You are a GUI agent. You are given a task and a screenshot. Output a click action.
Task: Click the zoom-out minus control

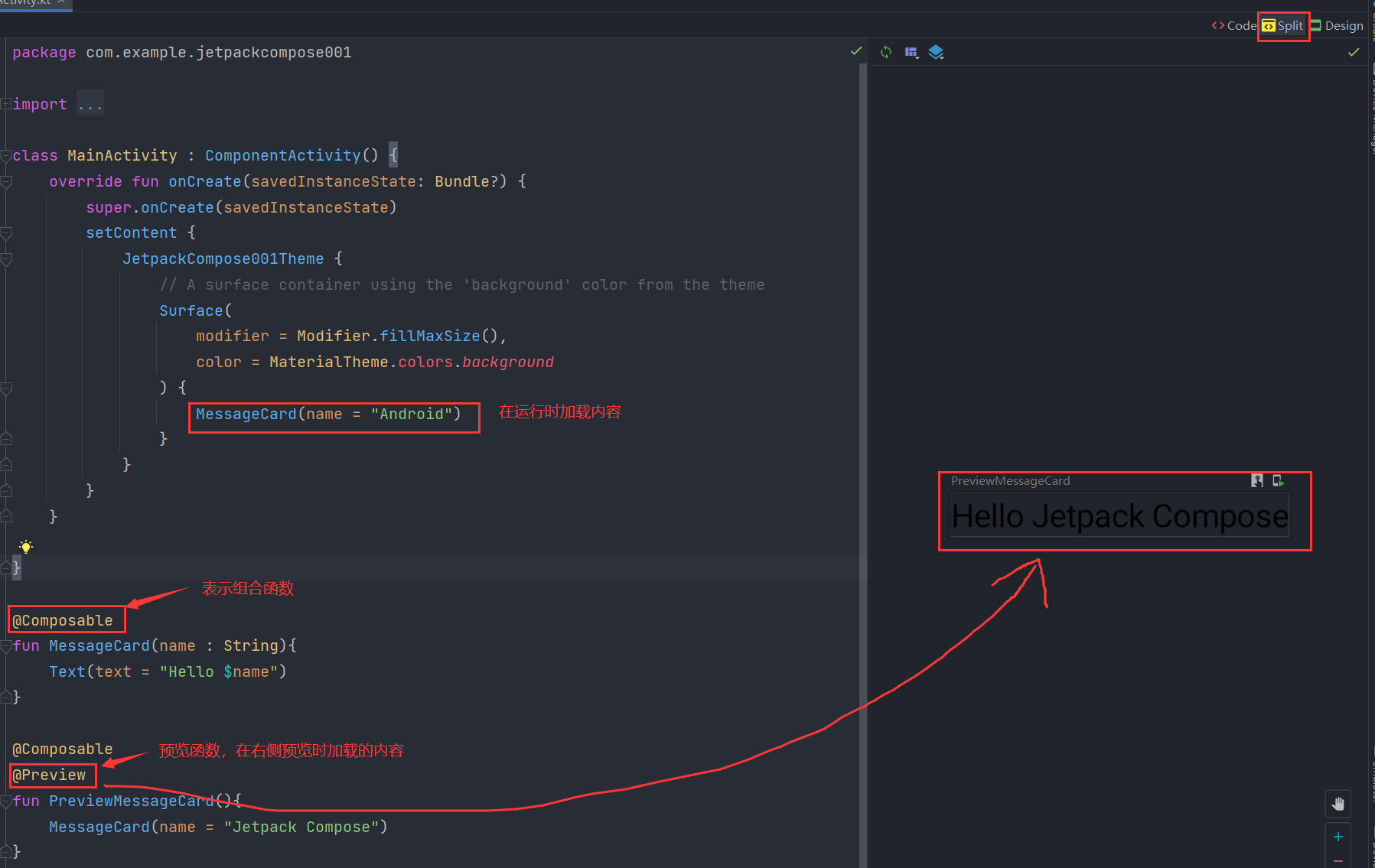point(1338,863)
